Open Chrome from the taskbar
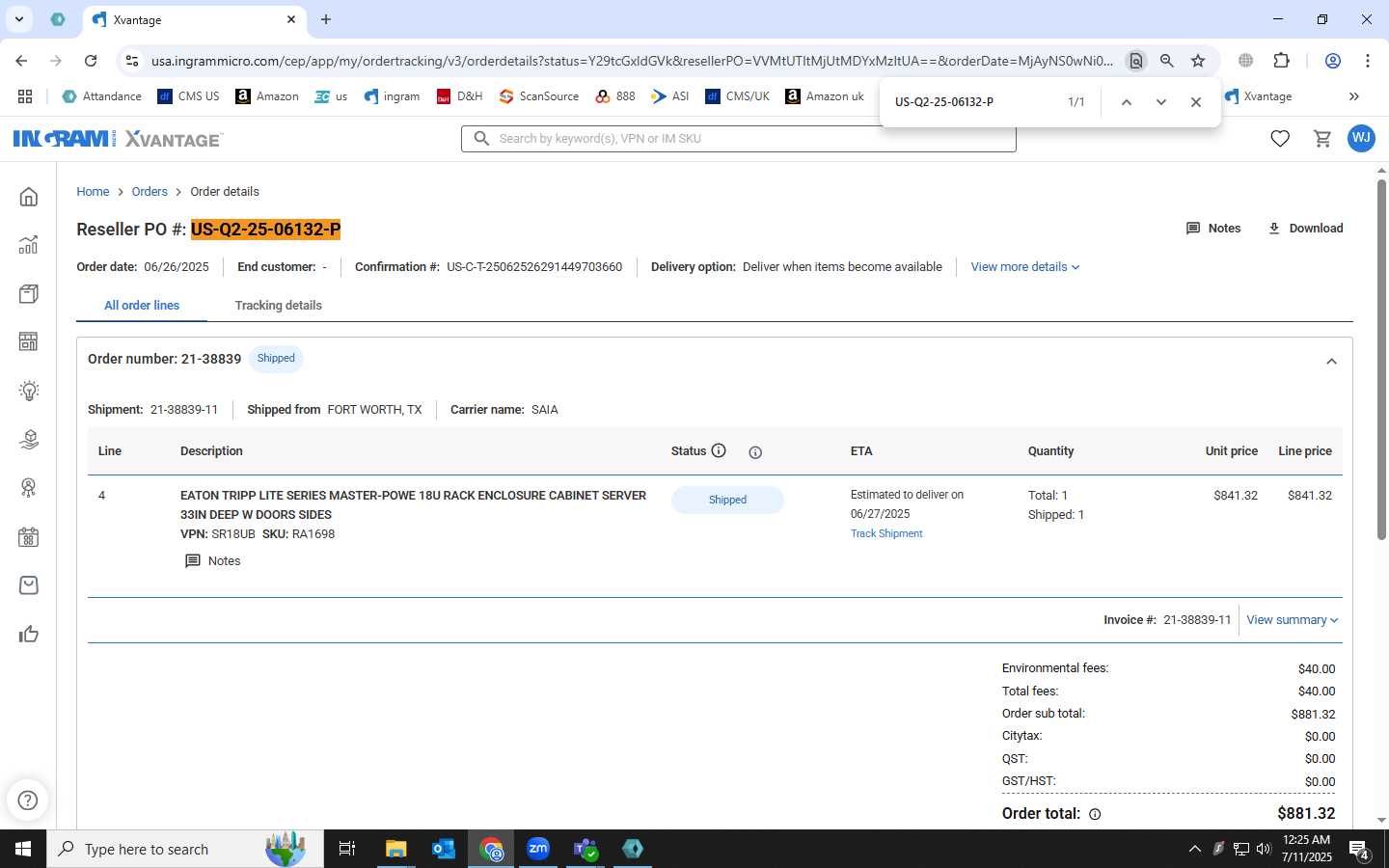The image size is (1389, 868). [x=492, y=849]
